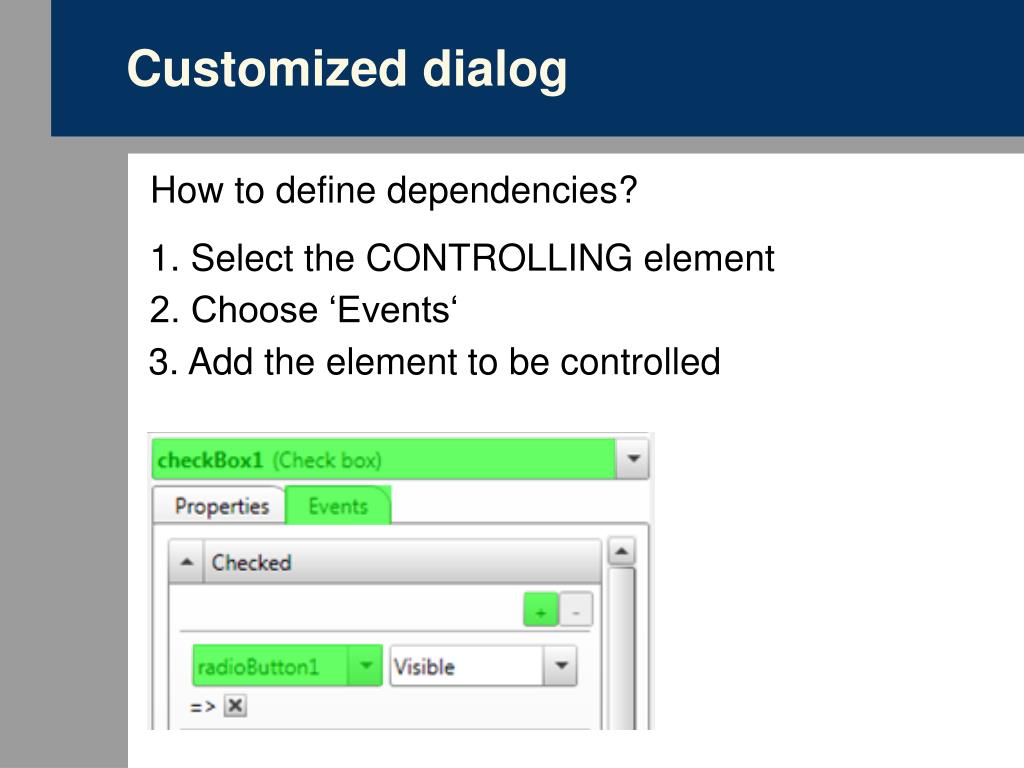Image resolution: width=1024 pixels, height=768 pixels.
Task: Click step 2 Choose 'Events' text
Action: pyautogui.click(x=303, y=310)
